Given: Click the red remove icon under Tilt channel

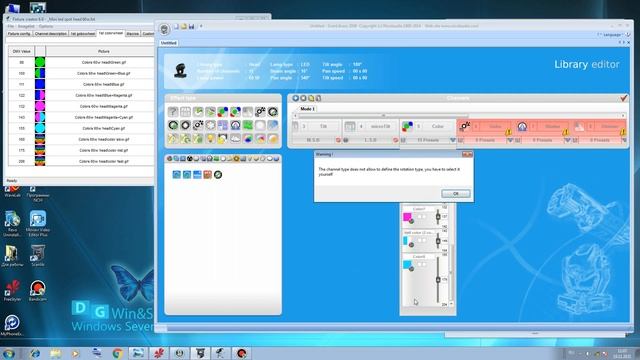Looking at the screenshot, I should pos(338,140).
